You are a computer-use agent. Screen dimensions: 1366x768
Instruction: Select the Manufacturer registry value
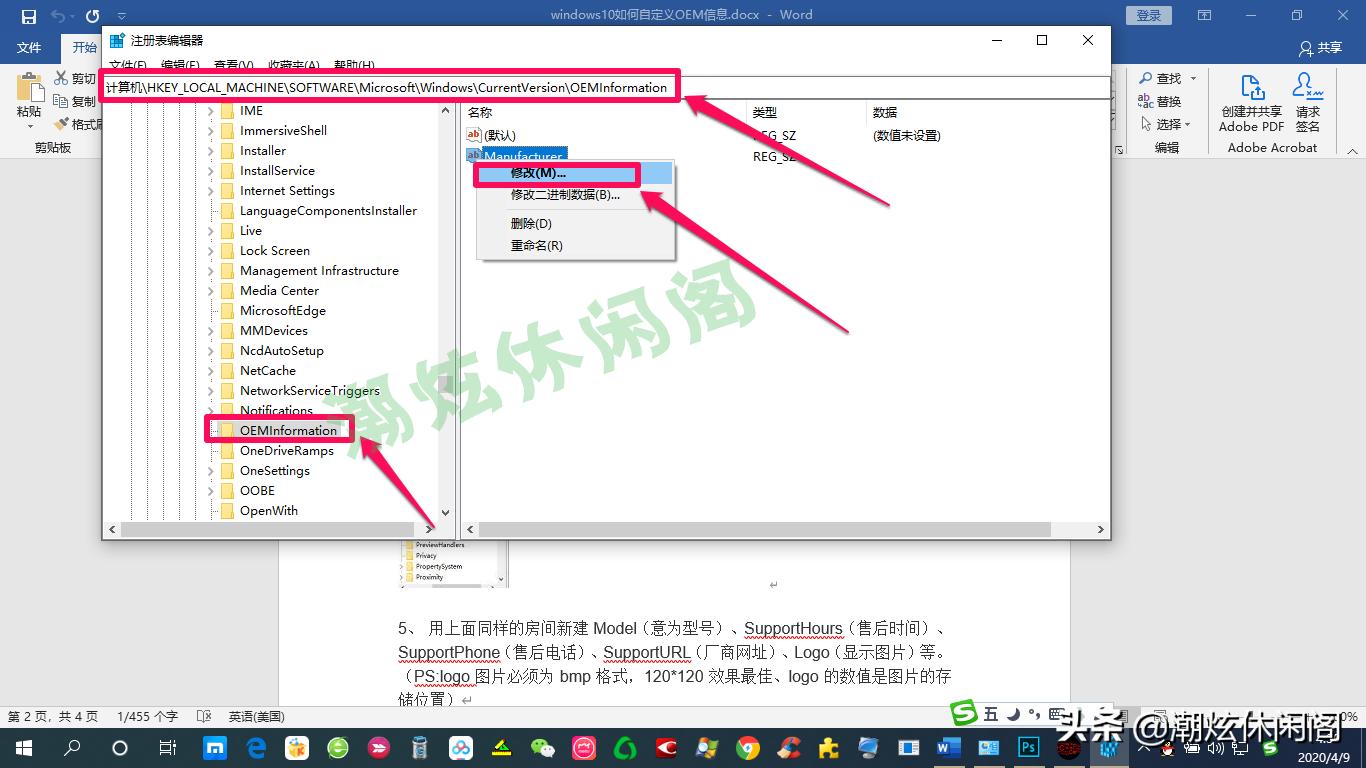[x=523, y=155]
